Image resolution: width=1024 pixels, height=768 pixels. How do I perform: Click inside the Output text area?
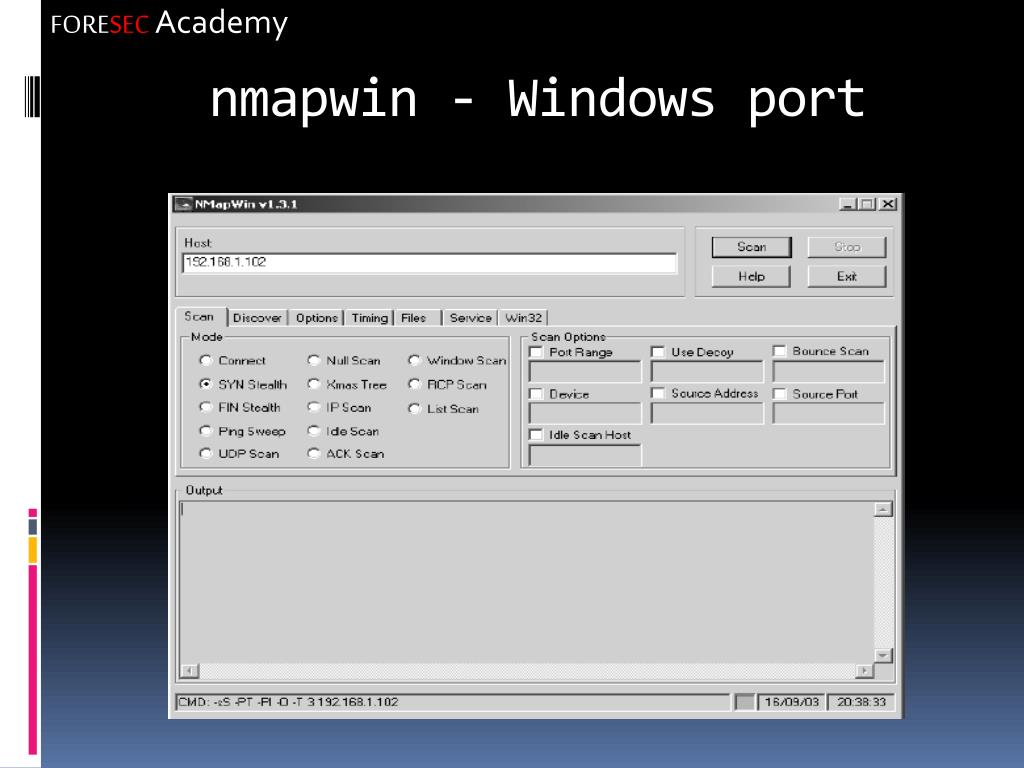(x=526, y=582)
